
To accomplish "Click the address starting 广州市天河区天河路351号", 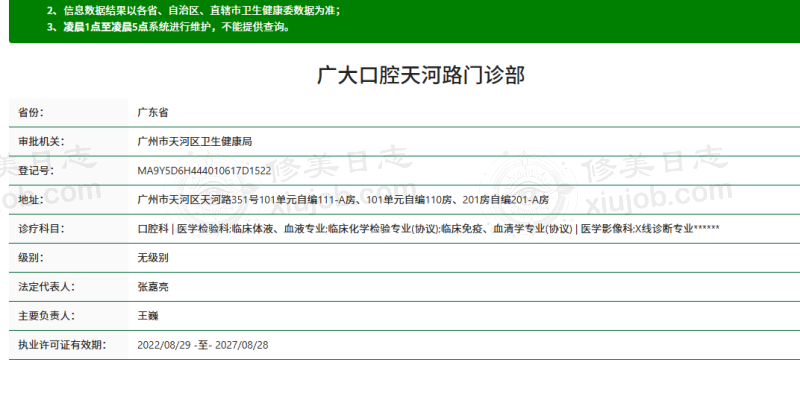I will click(343, 200).
